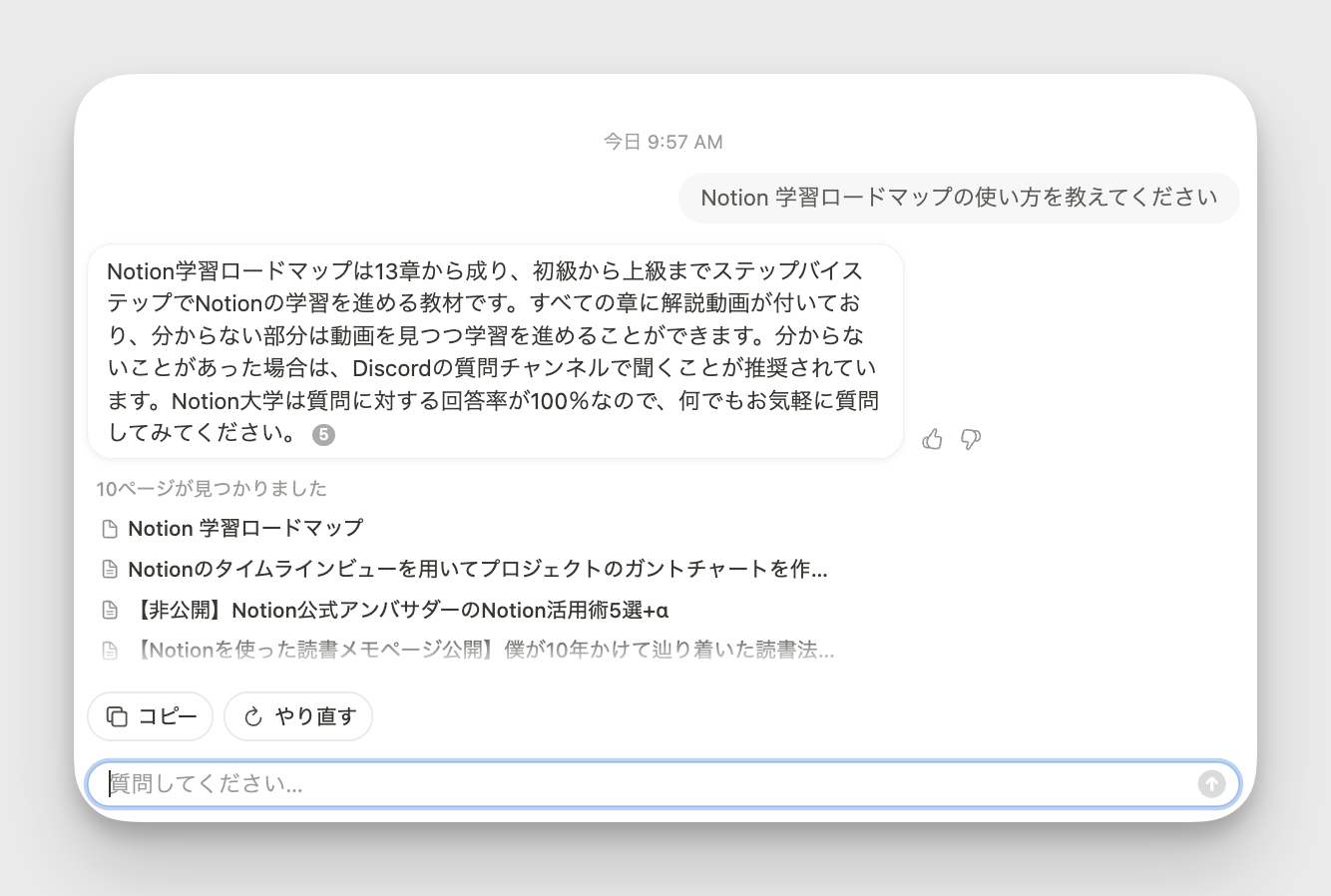Give the answer a thumbs down
The height and width of the screenshot is (896, 1331).
point(970,439)
